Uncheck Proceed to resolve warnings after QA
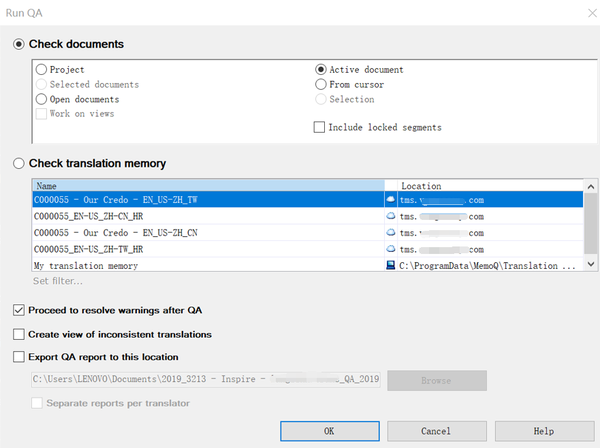The image size is (600, 448). tap(19, 310)
